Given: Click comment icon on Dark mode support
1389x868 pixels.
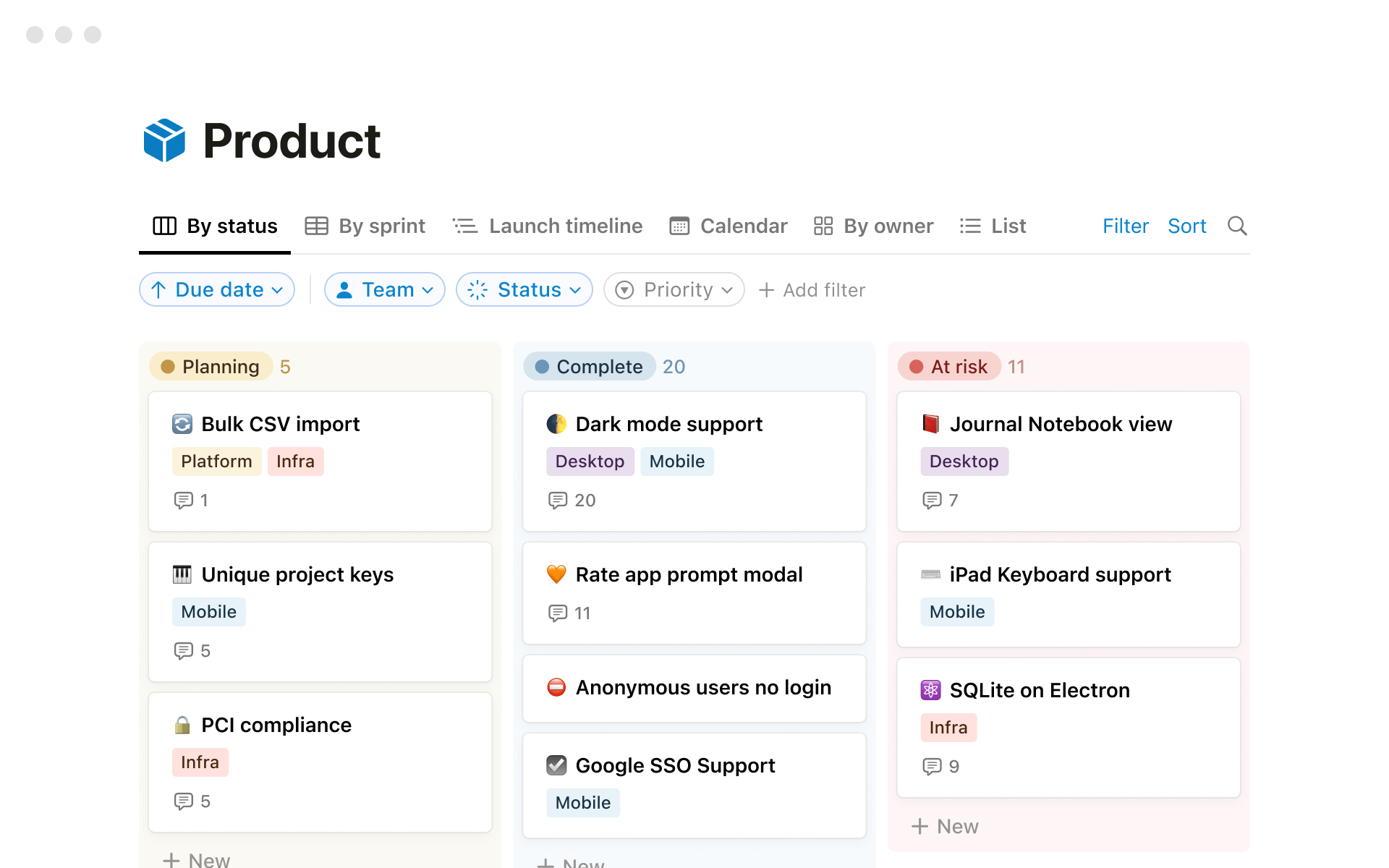Looking at the screenshot, I should point(558,501).
